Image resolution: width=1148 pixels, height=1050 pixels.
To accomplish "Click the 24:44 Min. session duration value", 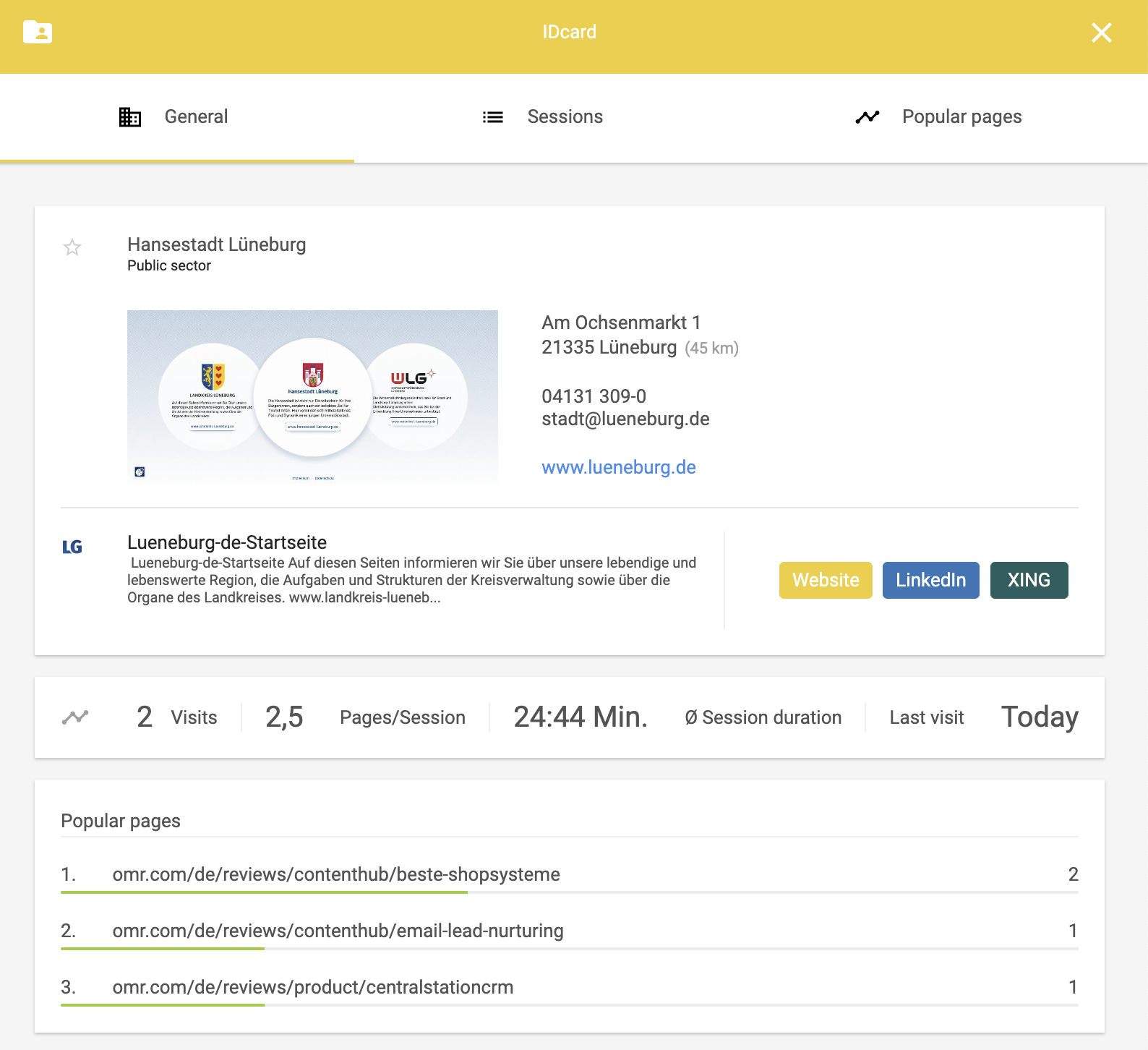I will click(581, 717).
